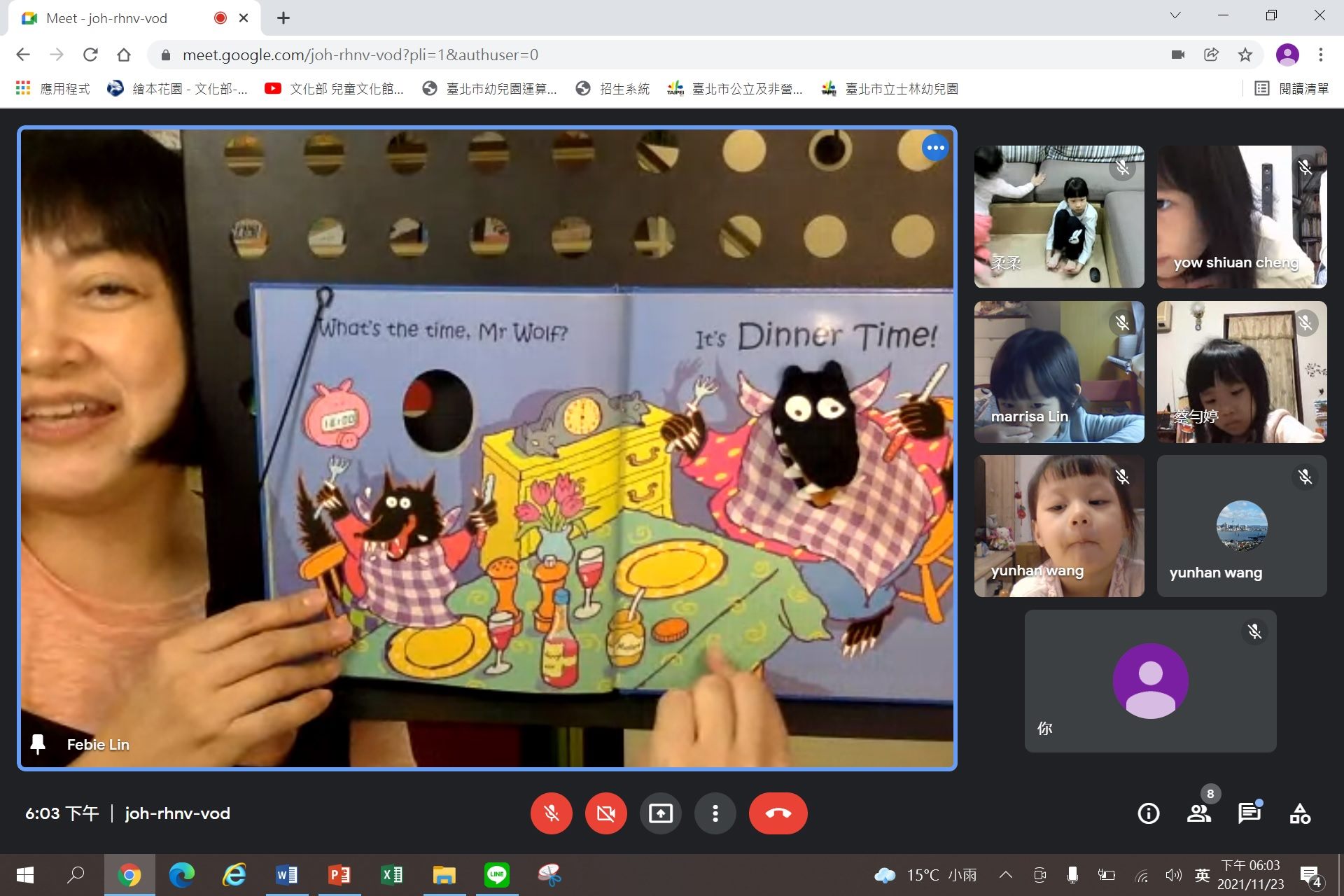This screenshot has width=1344, height=896.
Task: Select yunhan wang's tile showing a child
Action: click(1059, 526)
